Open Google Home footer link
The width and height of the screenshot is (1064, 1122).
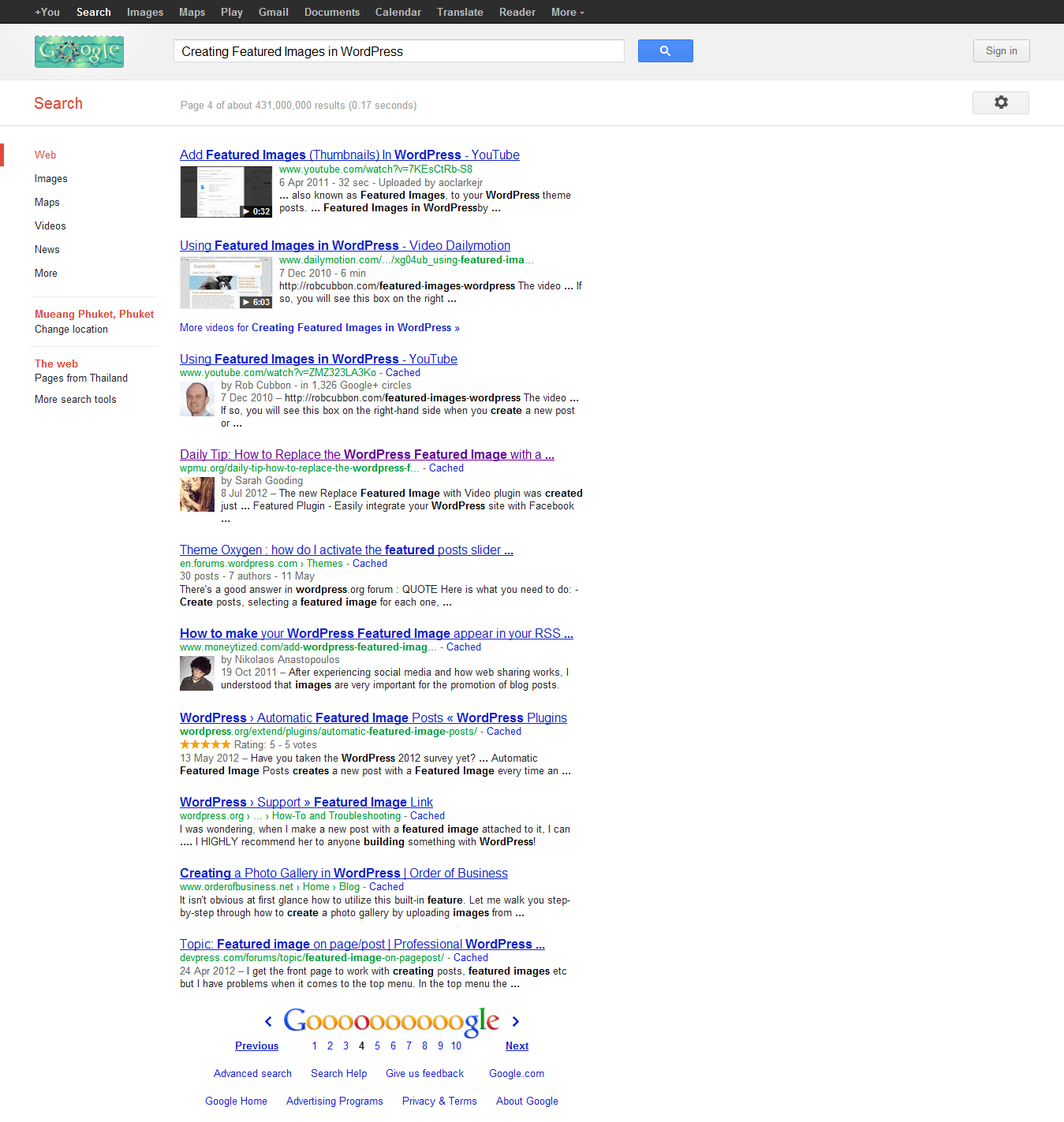click(x=236, y=1101)
